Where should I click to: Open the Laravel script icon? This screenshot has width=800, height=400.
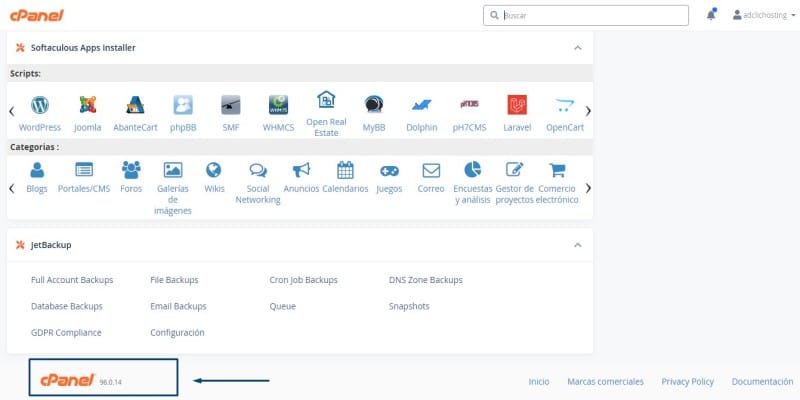pos(517,105)
